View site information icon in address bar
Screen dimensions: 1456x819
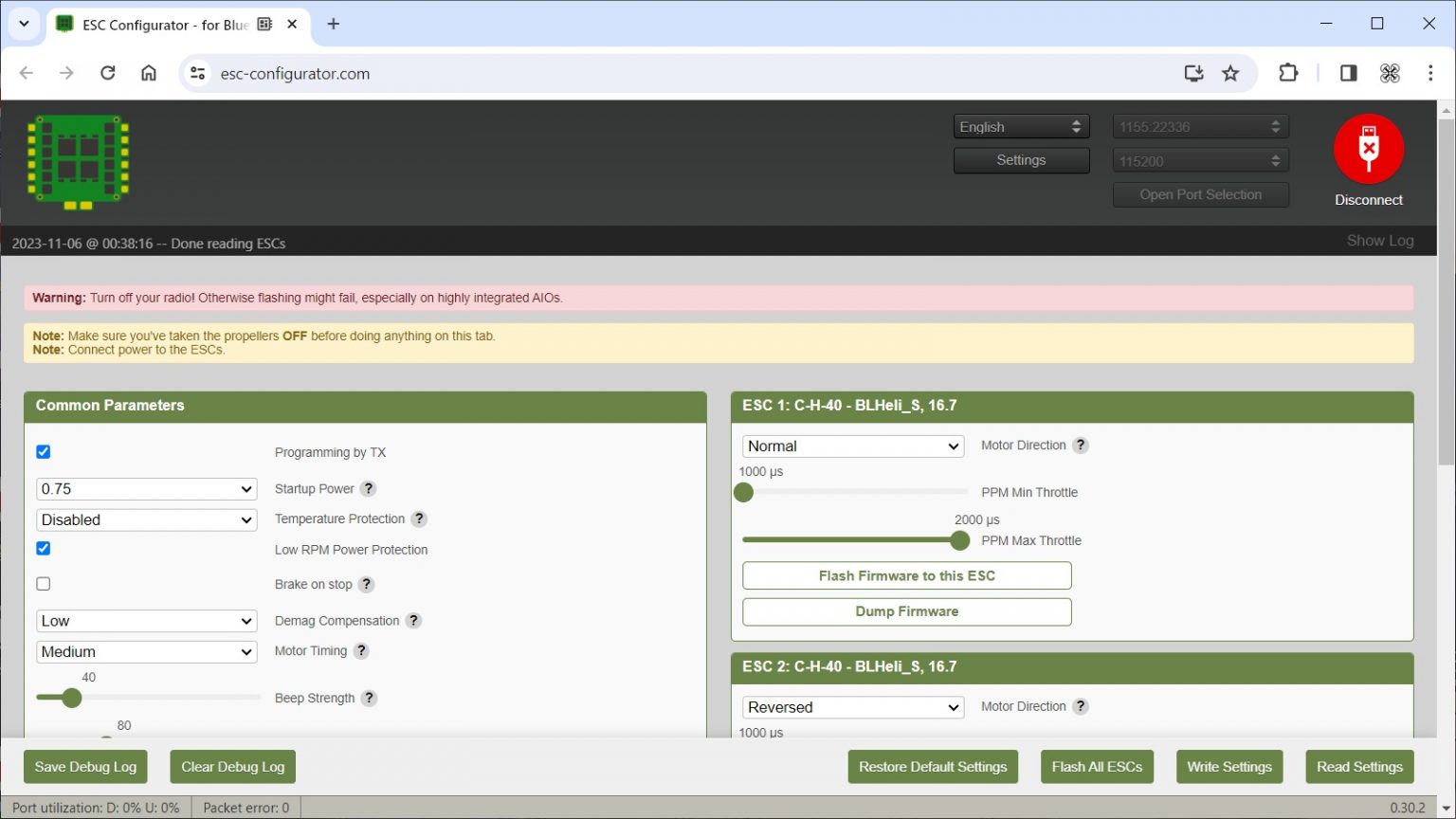[x=197, y=73]
